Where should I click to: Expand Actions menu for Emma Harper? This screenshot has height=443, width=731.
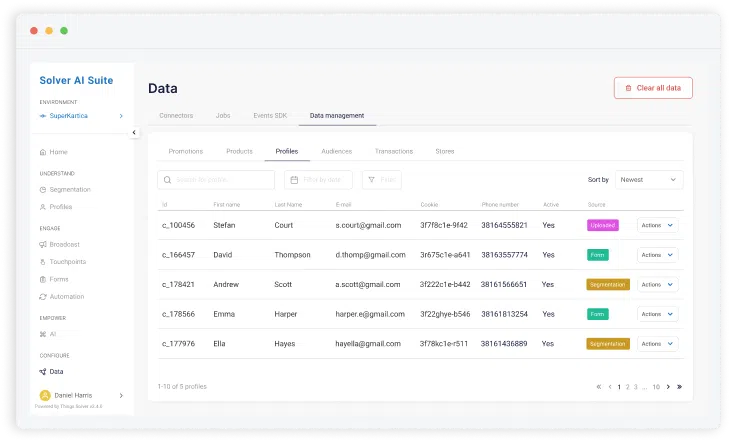(657, 314)
